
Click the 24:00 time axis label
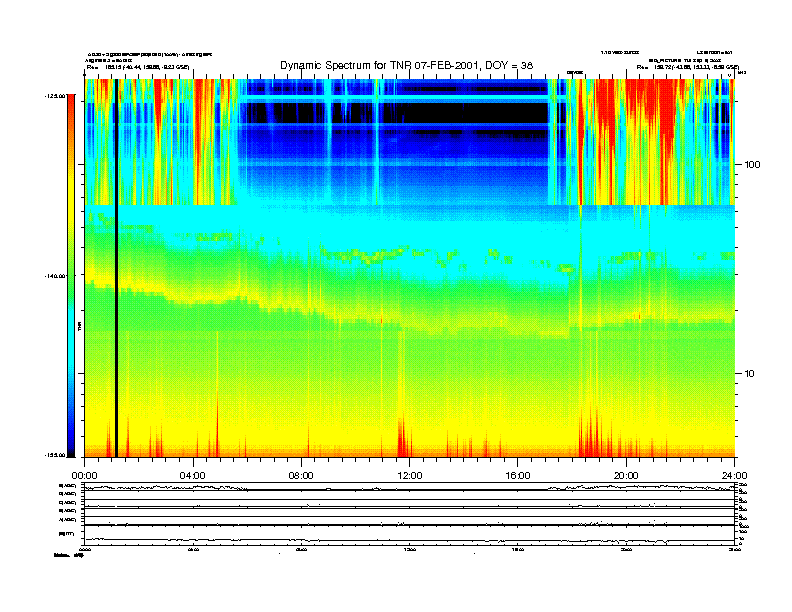(x=734, y=476)
